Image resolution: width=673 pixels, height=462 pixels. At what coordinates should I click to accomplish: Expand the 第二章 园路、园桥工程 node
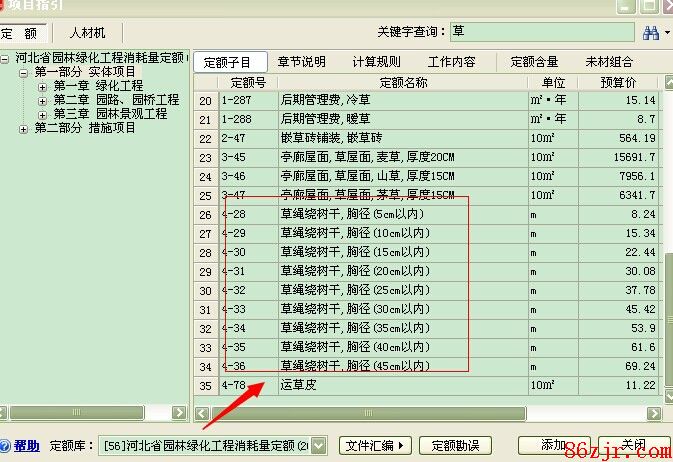tap(42, 100)
